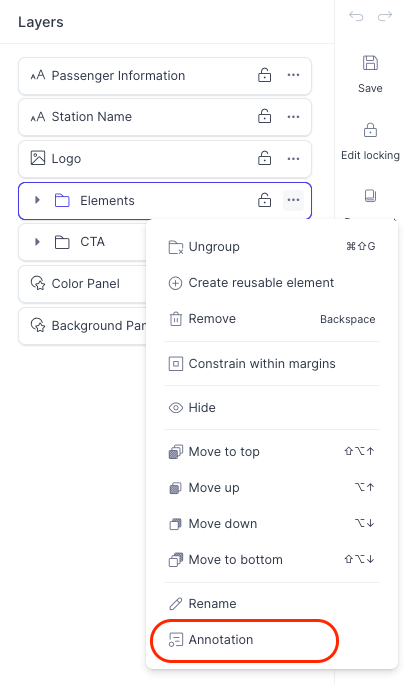Open the Logo layer three-dot menu

click(x=293, y=159)
